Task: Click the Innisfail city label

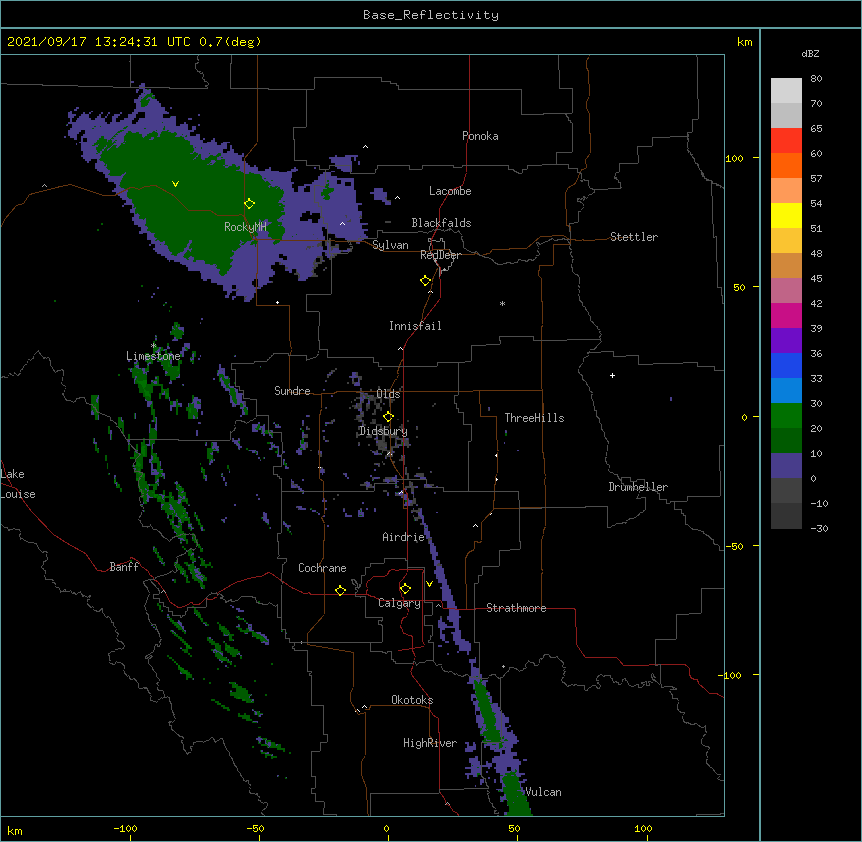Action: click(415, 326)
